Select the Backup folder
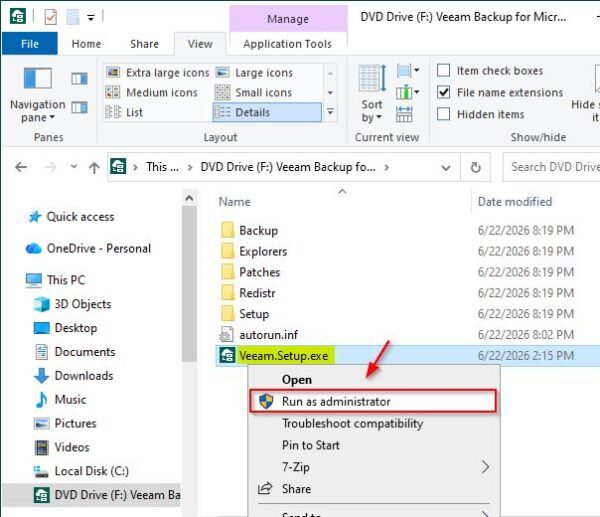This screenshot has width=600, height=517. [x=258, y=230]
